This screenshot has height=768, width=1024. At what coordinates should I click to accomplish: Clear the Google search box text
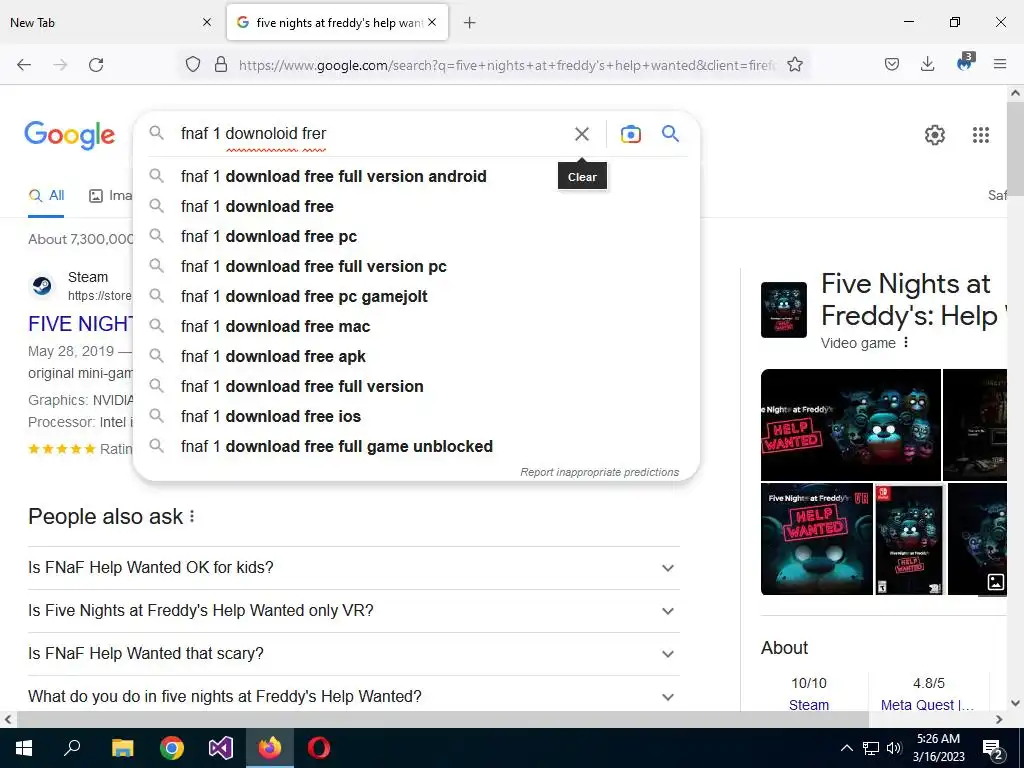pyautogui.click(x=582, y=134)
